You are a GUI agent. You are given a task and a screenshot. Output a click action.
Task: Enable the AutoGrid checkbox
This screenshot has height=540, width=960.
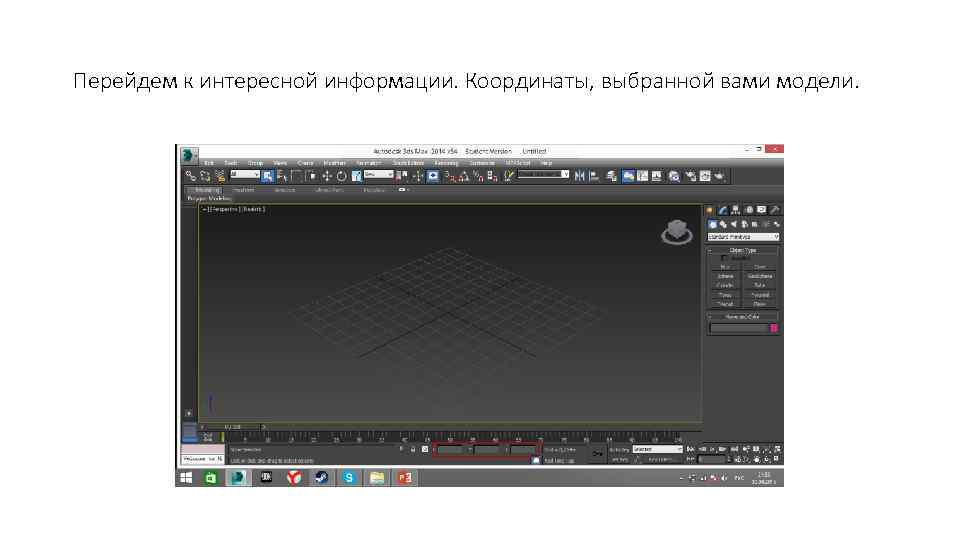pyautogui.click(x=724, y=258)
